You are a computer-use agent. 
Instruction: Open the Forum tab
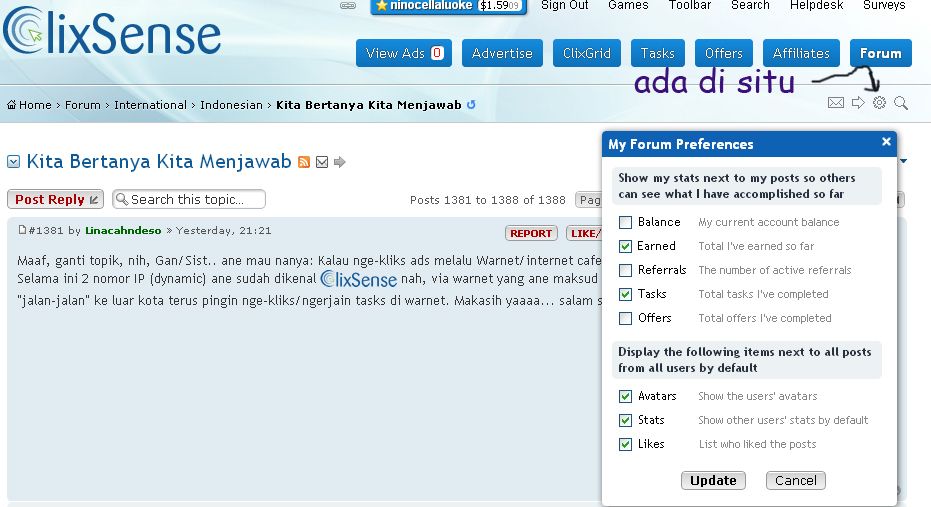[881, 53]
